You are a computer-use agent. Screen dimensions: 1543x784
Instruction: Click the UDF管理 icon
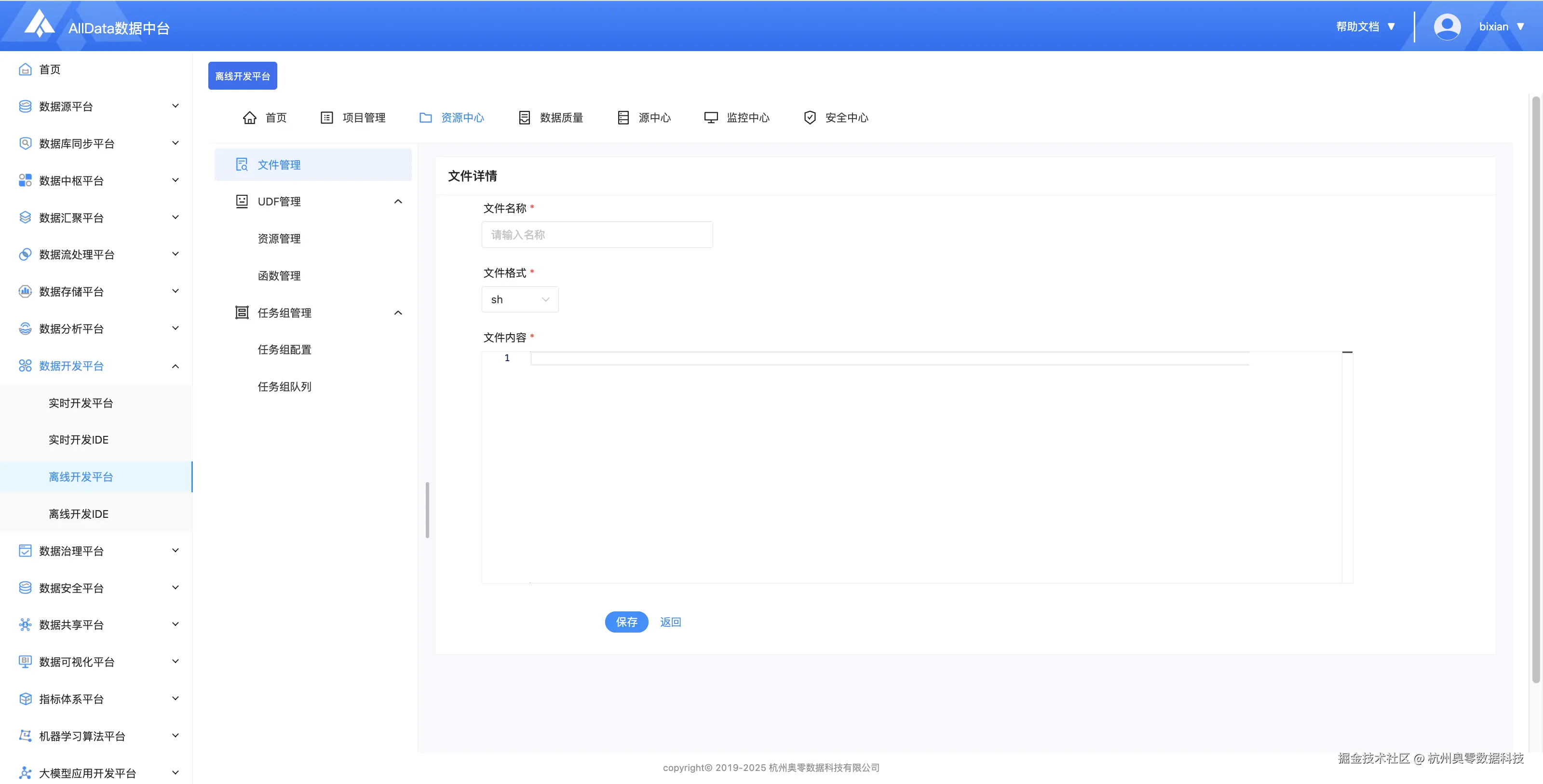tap(242, 201)
